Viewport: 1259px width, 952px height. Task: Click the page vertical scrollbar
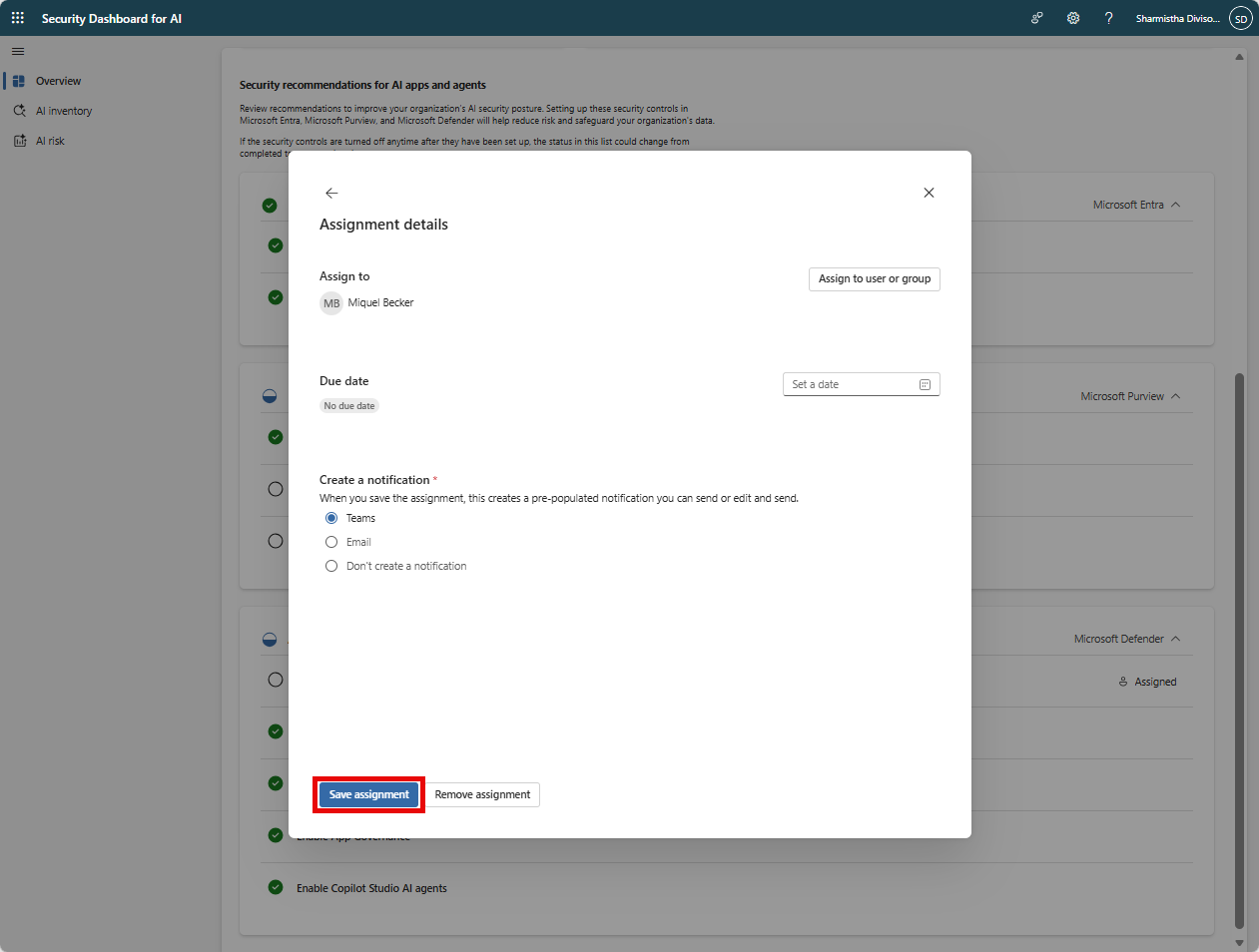pos(1239,651)
